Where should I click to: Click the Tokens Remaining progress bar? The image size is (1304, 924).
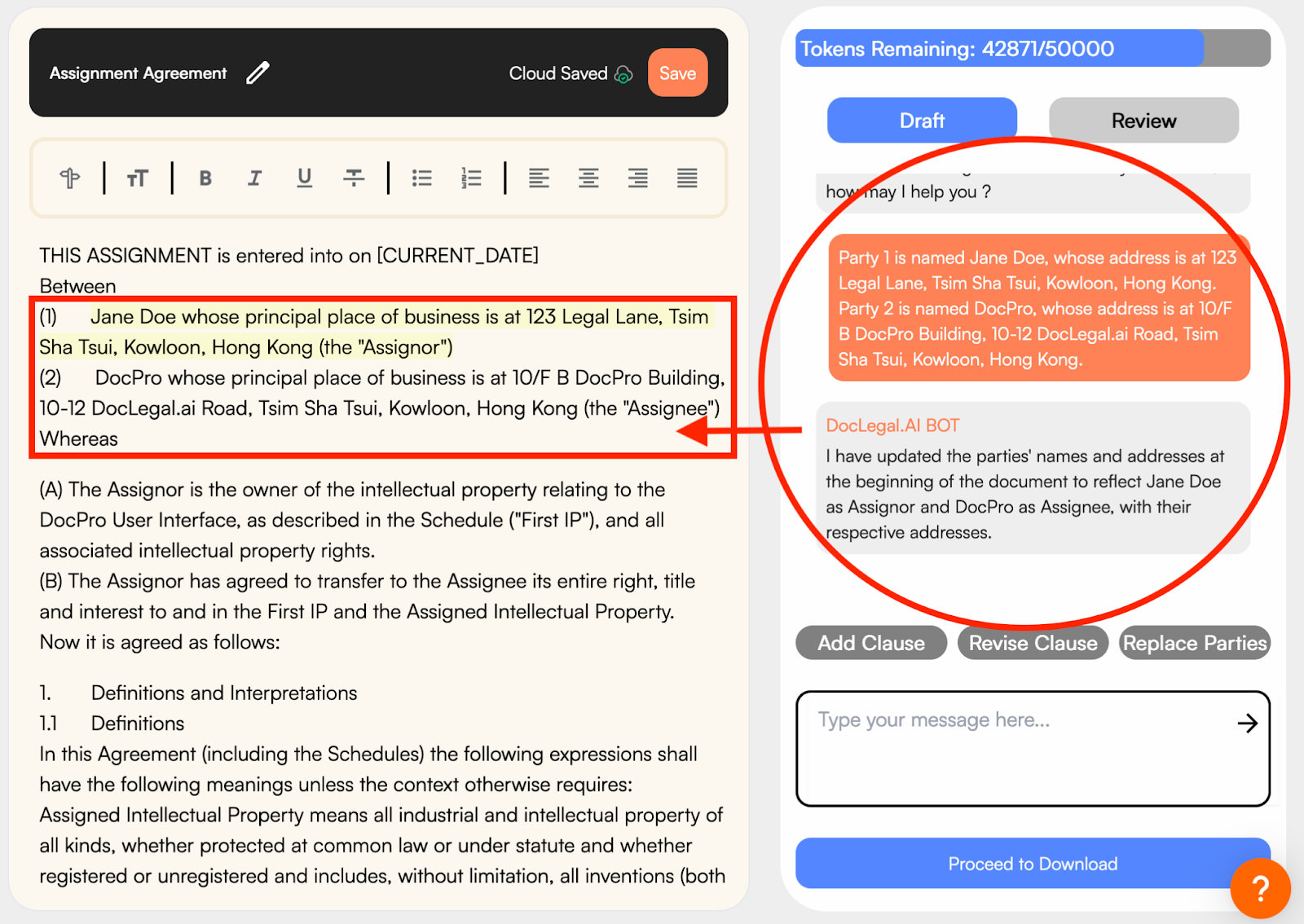point(1033,49)
